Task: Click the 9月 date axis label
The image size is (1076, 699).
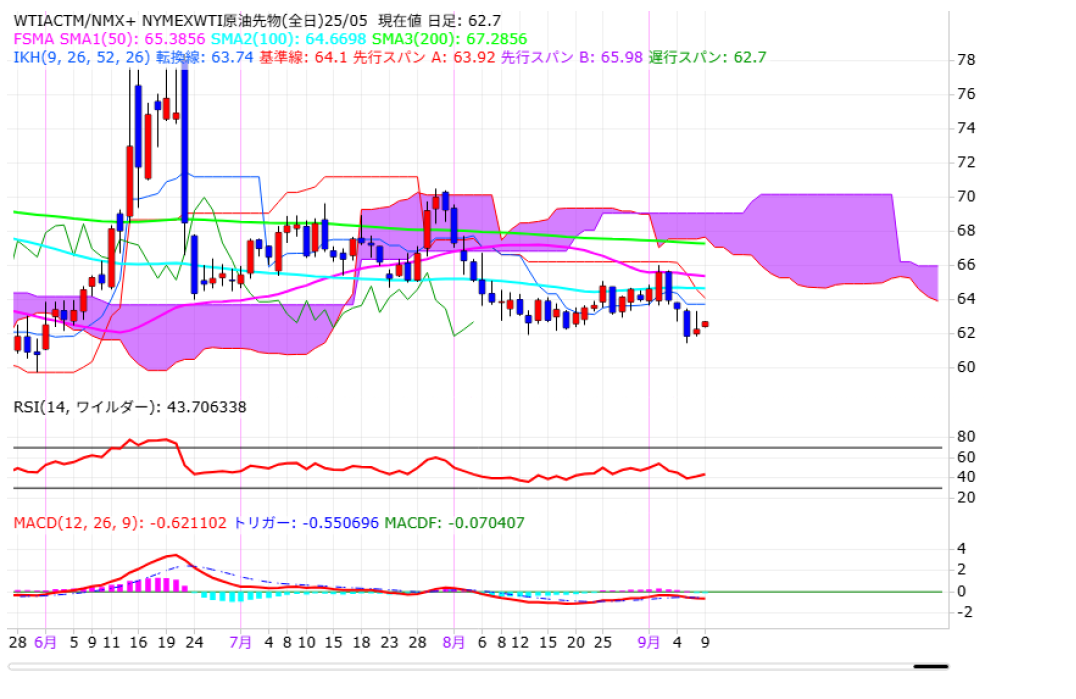Action: point(648,643)
